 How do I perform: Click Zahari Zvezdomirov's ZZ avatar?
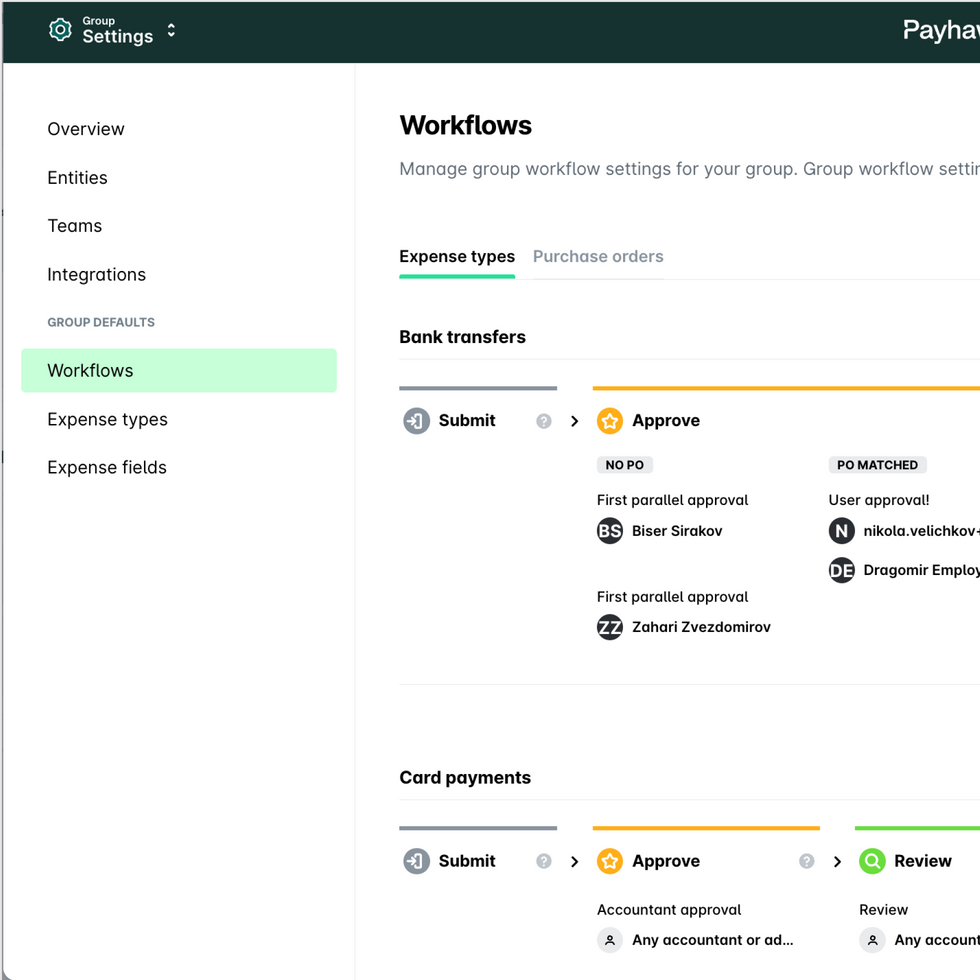click(x=610, y=628)
